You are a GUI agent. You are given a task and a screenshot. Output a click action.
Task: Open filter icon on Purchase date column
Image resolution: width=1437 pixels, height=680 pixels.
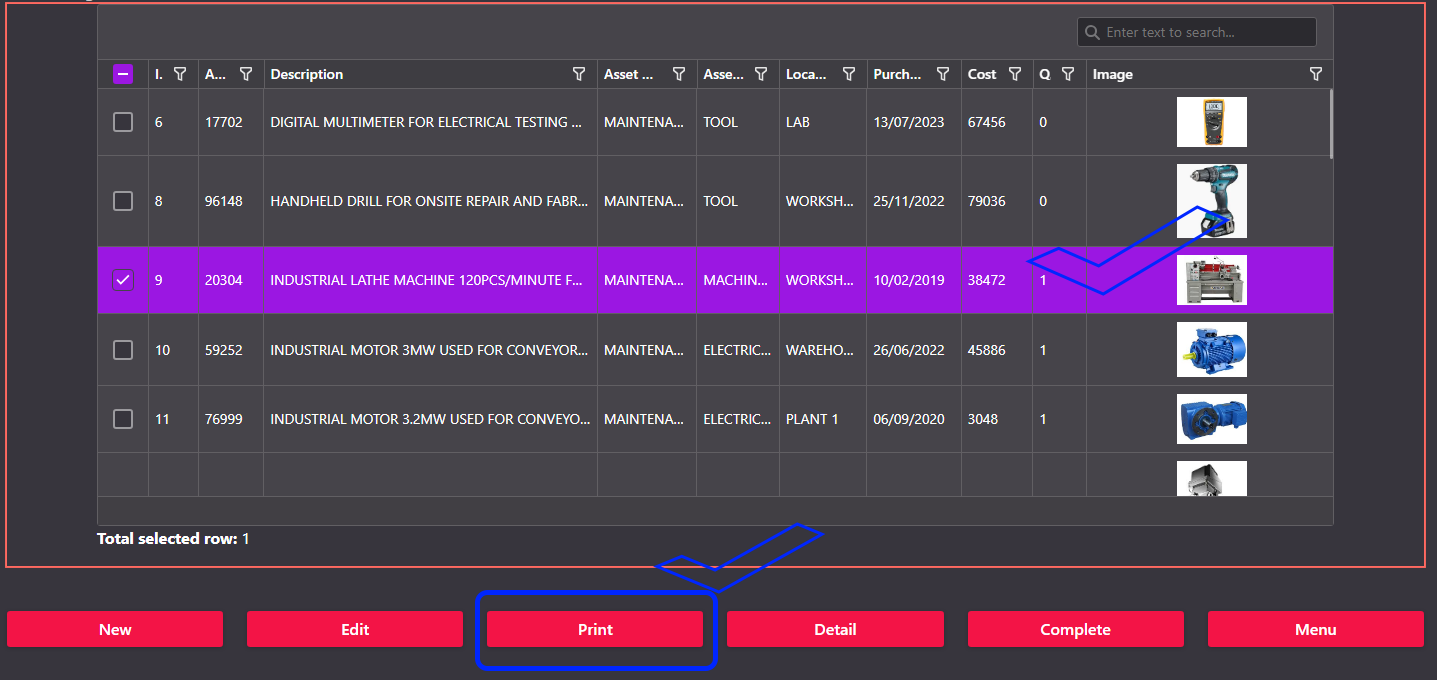943,74
